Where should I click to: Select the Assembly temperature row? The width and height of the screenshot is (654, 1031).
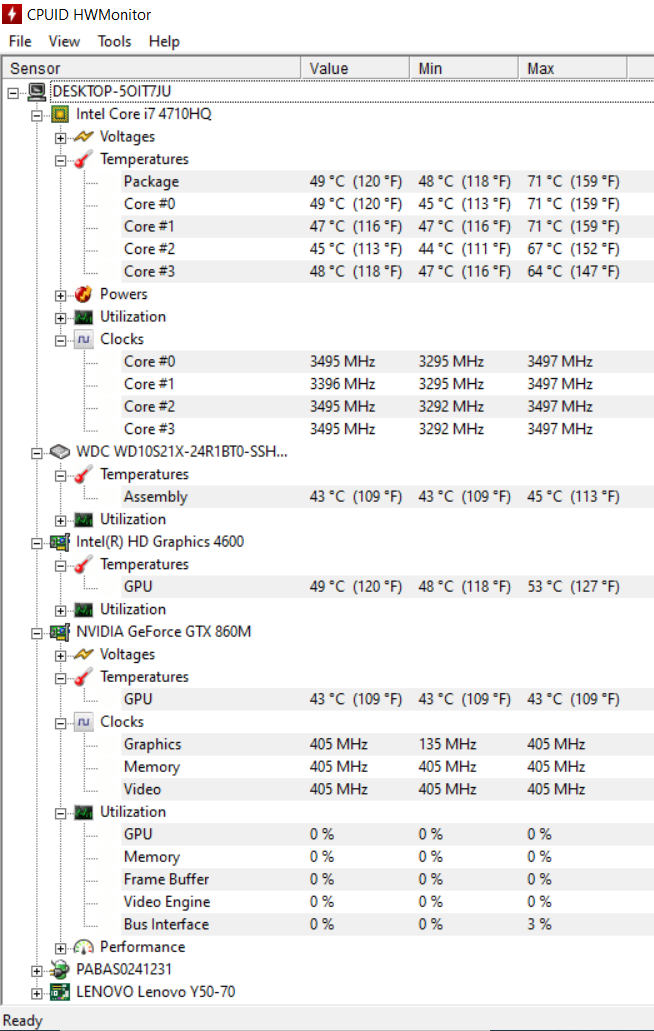point(388,496)
